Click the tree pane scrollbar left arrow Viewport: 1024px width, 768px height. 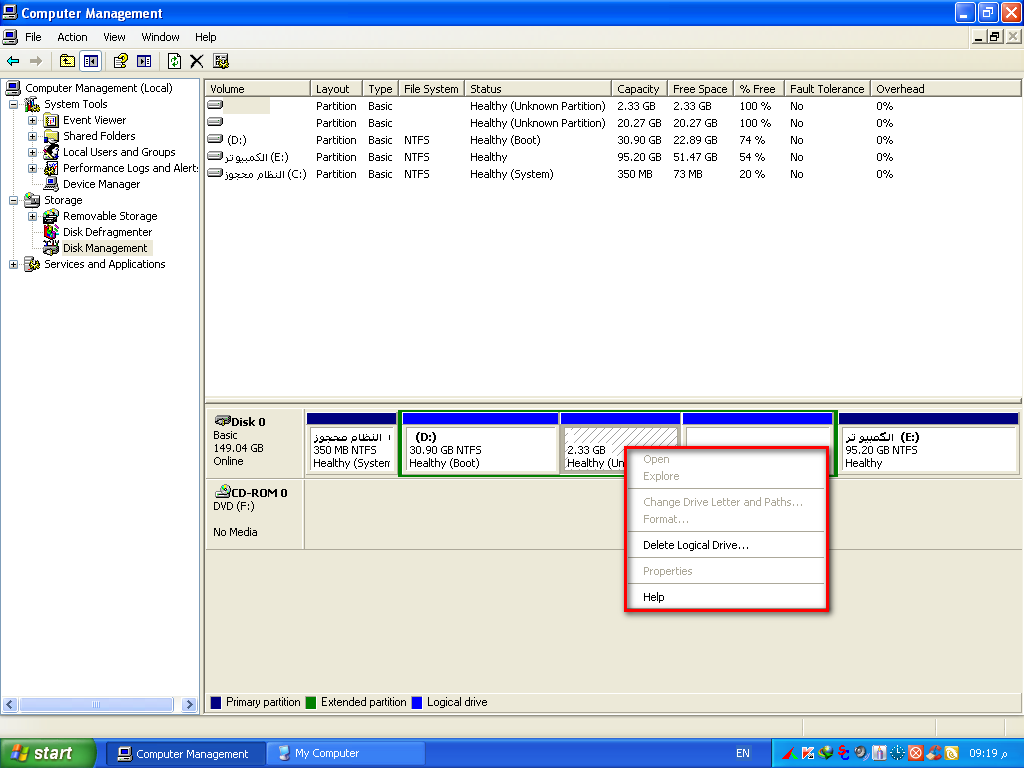10,705
